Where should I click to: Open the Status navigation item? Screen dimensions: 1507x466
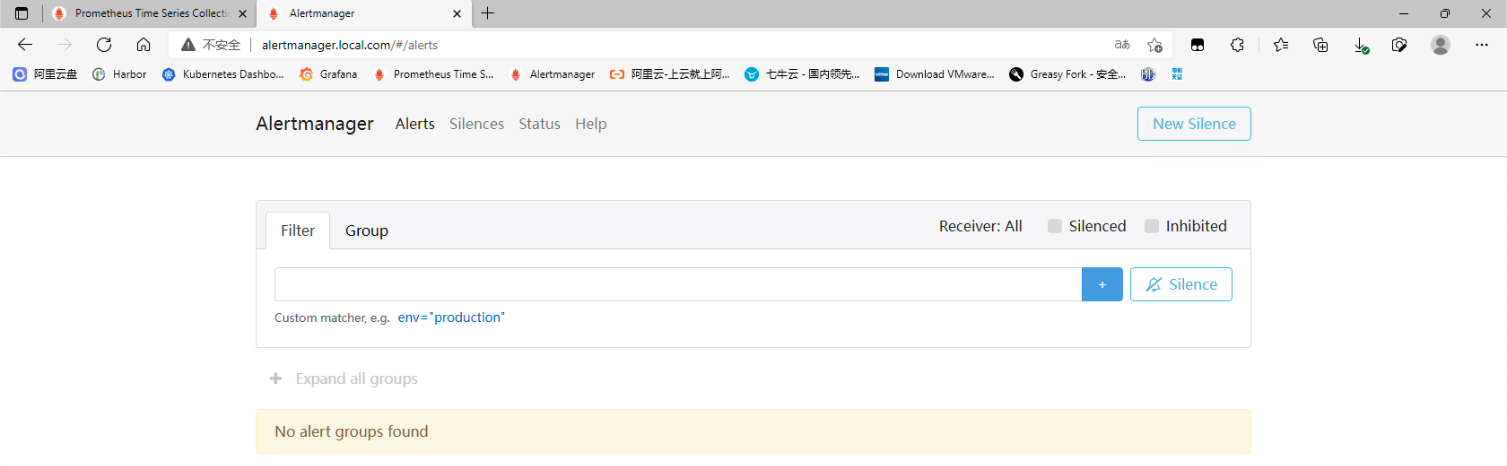[539, 124]
